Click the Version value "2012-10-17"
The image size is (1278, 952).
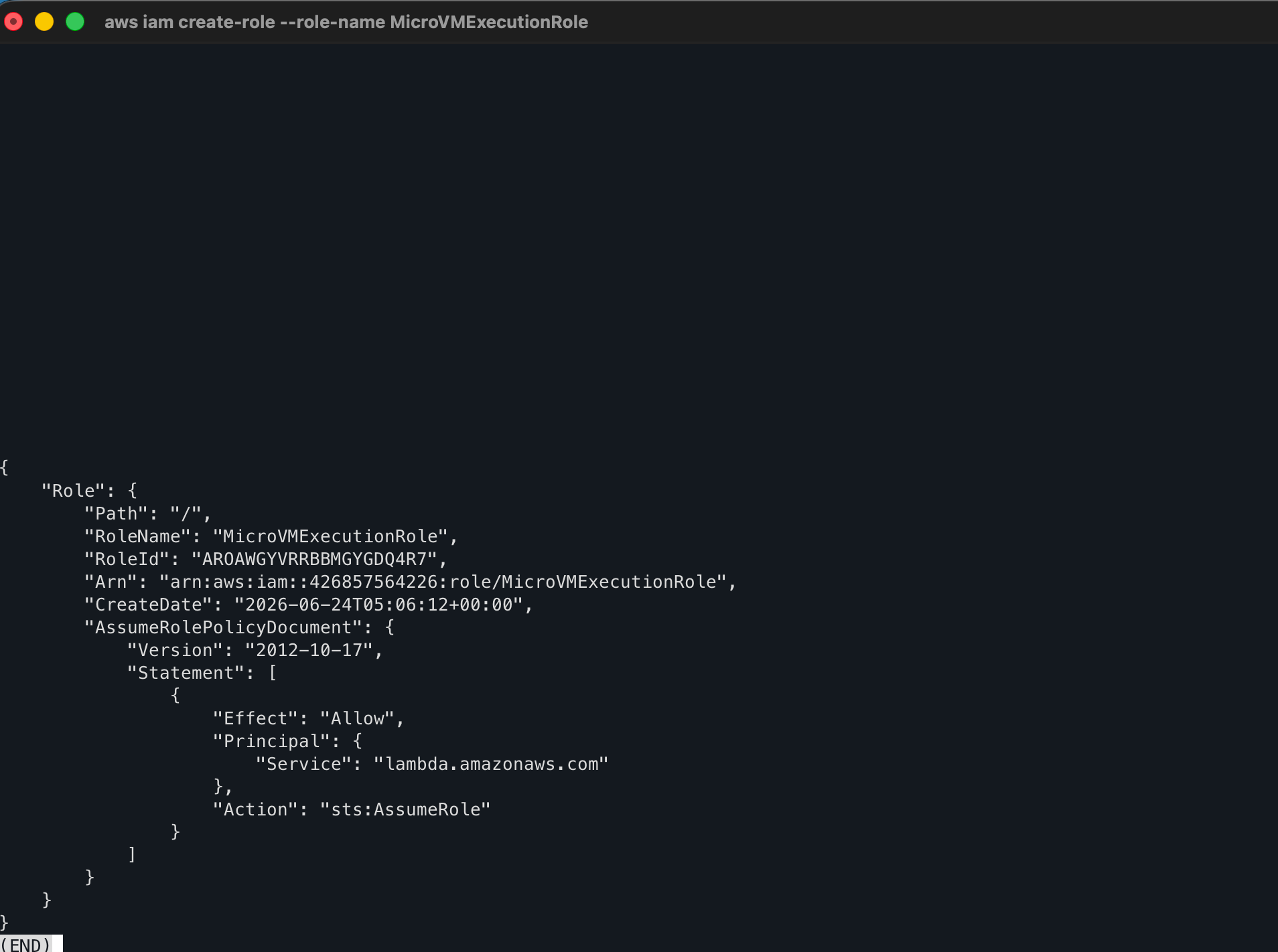click(x=309, y=650)
